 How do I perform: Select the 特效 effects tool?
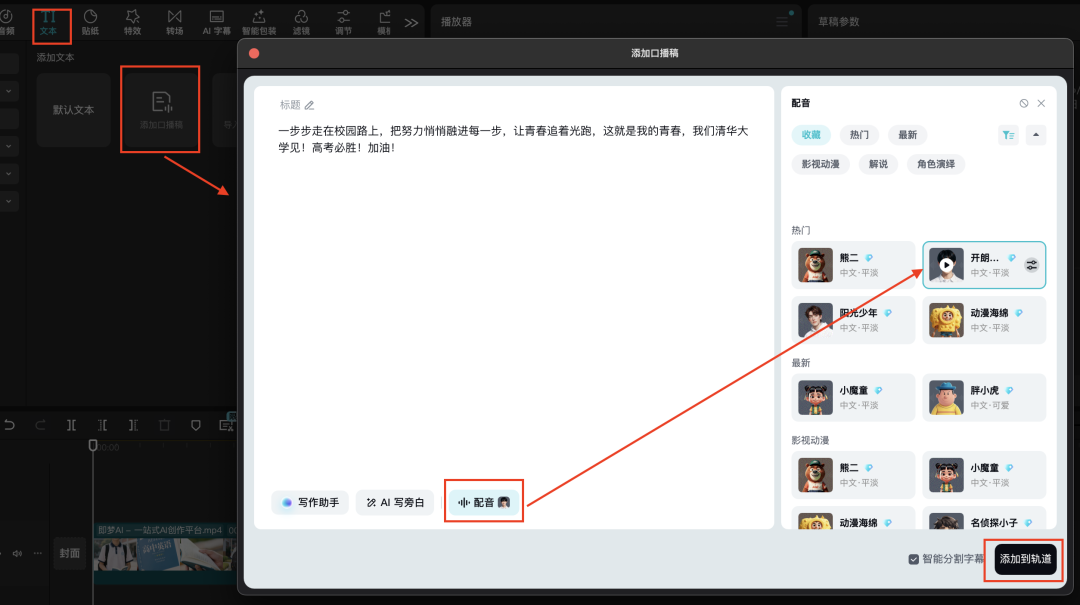(131, 22)
